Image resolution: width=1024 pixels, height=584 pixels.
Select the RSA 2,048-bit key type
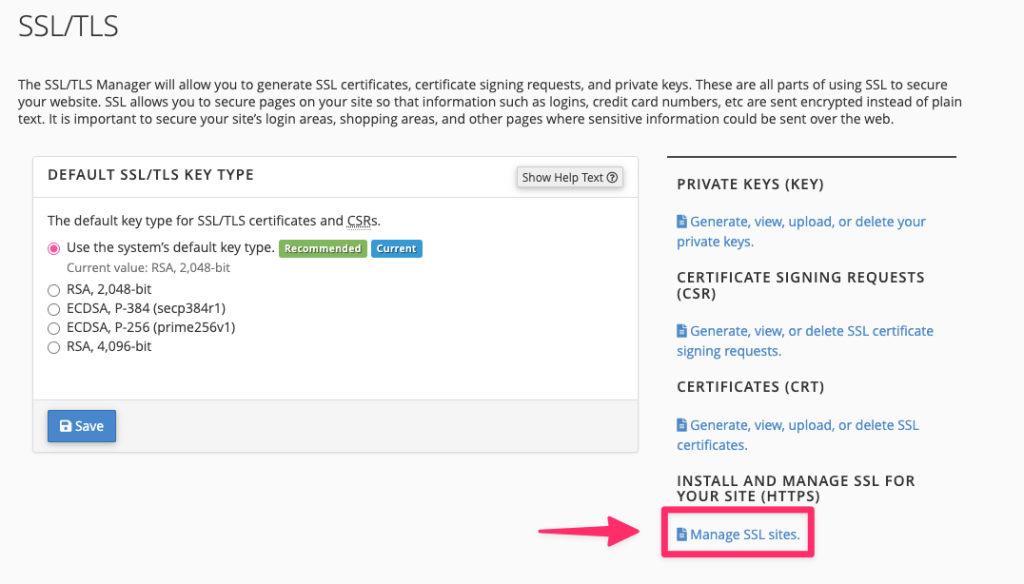(x=55, y=291)
